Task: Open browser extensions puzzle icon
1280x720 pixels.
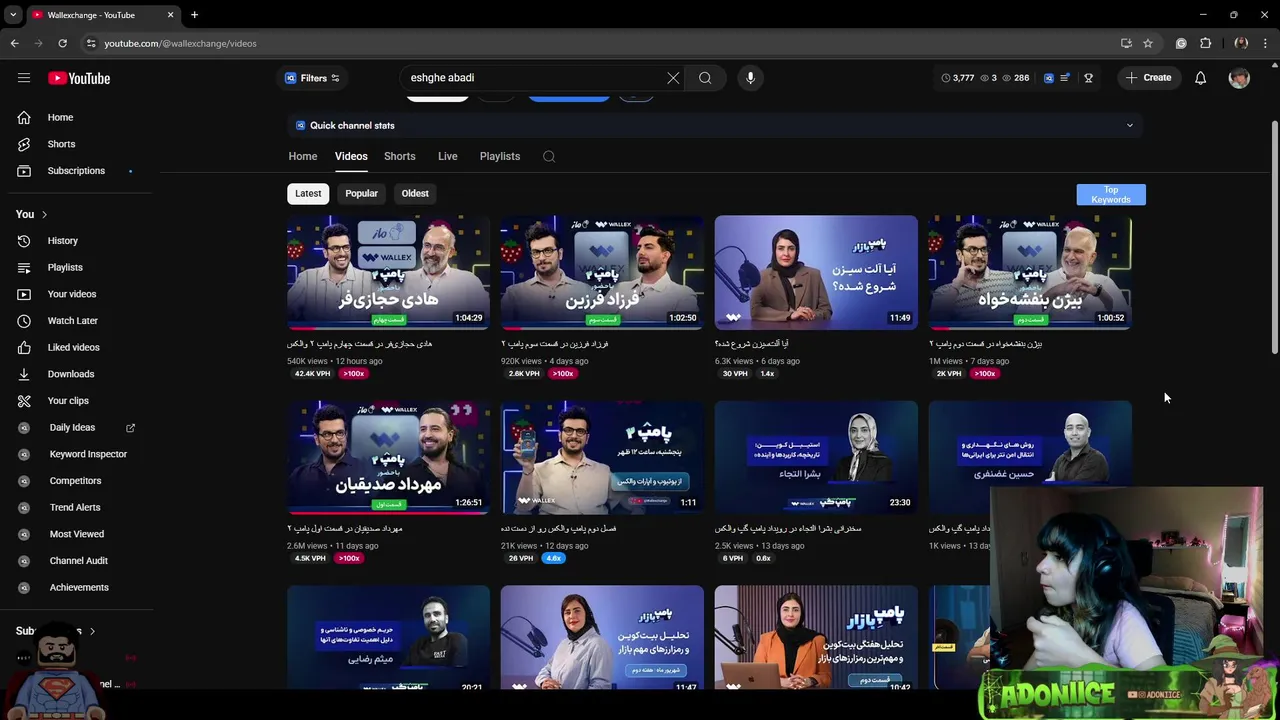Action: pos(1205,43)
